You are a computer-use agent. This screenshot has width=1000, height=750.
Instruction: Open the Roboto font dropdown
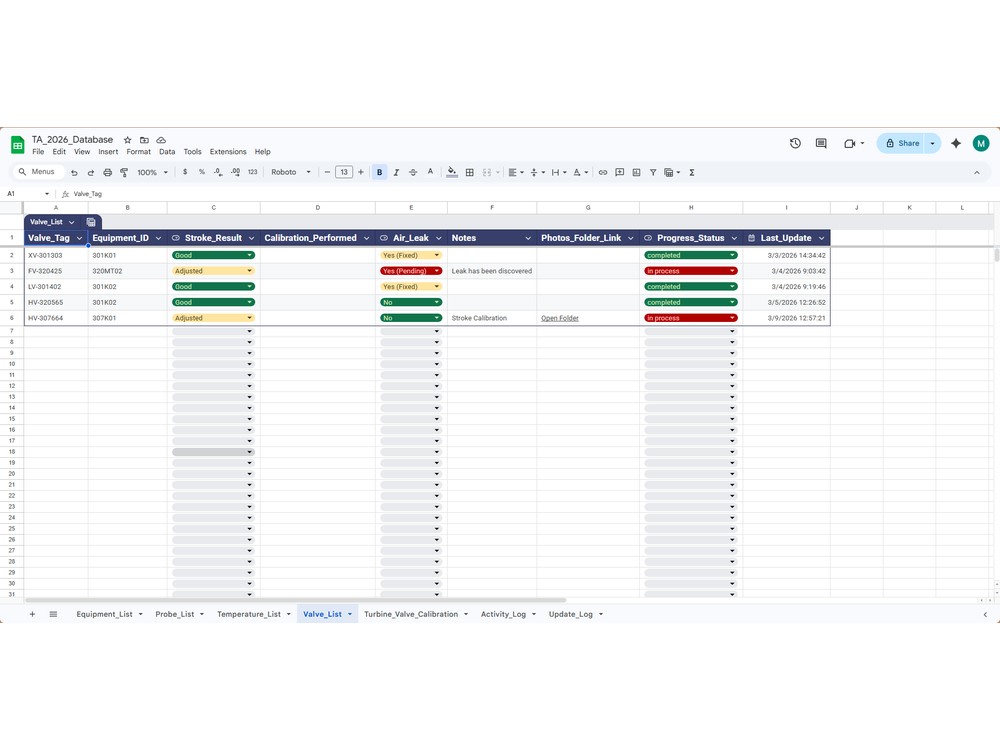291,172
